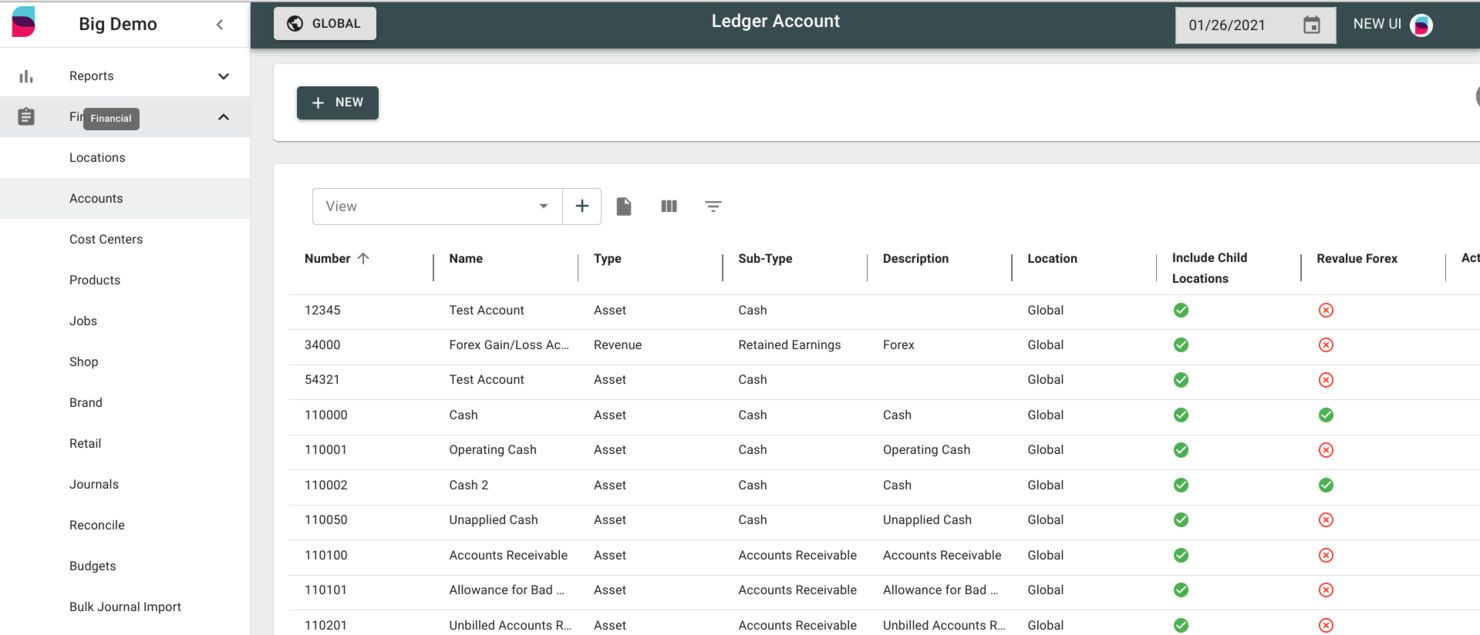The width and height of the screenshot is (1480, 635).
Task: Click account number 110000
Action: click(x=326, y=415)
